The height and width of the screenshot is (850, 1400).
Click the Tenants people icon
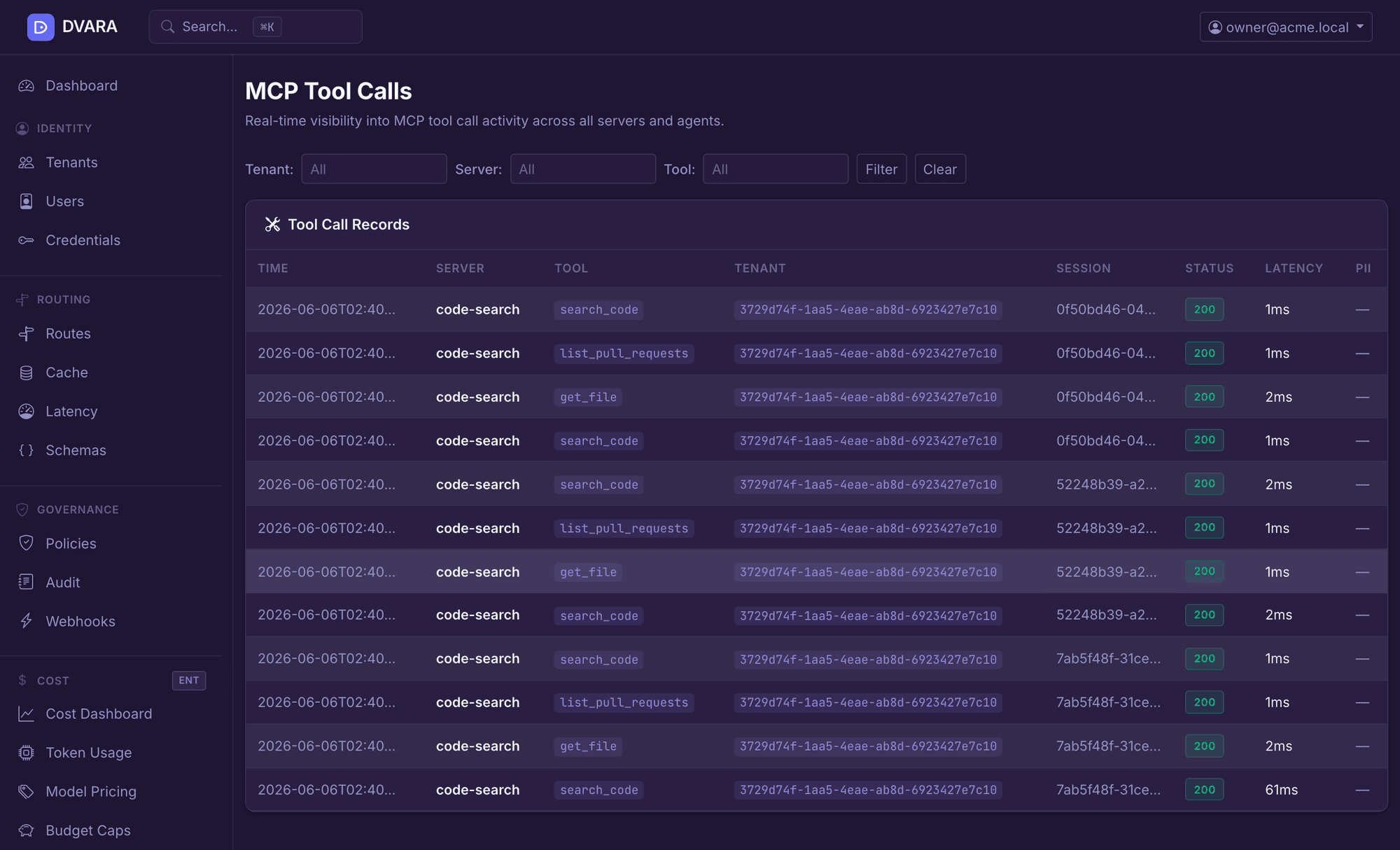(27, 162)
